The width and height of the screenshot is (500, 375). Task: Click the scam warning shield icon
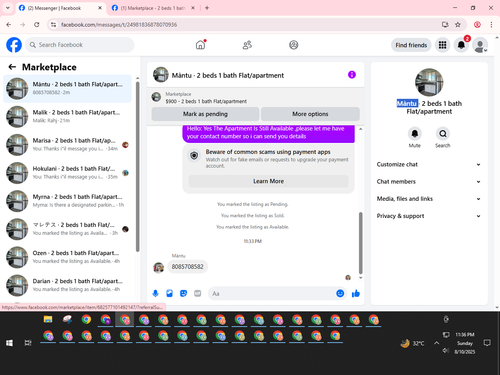pos(194,155)
